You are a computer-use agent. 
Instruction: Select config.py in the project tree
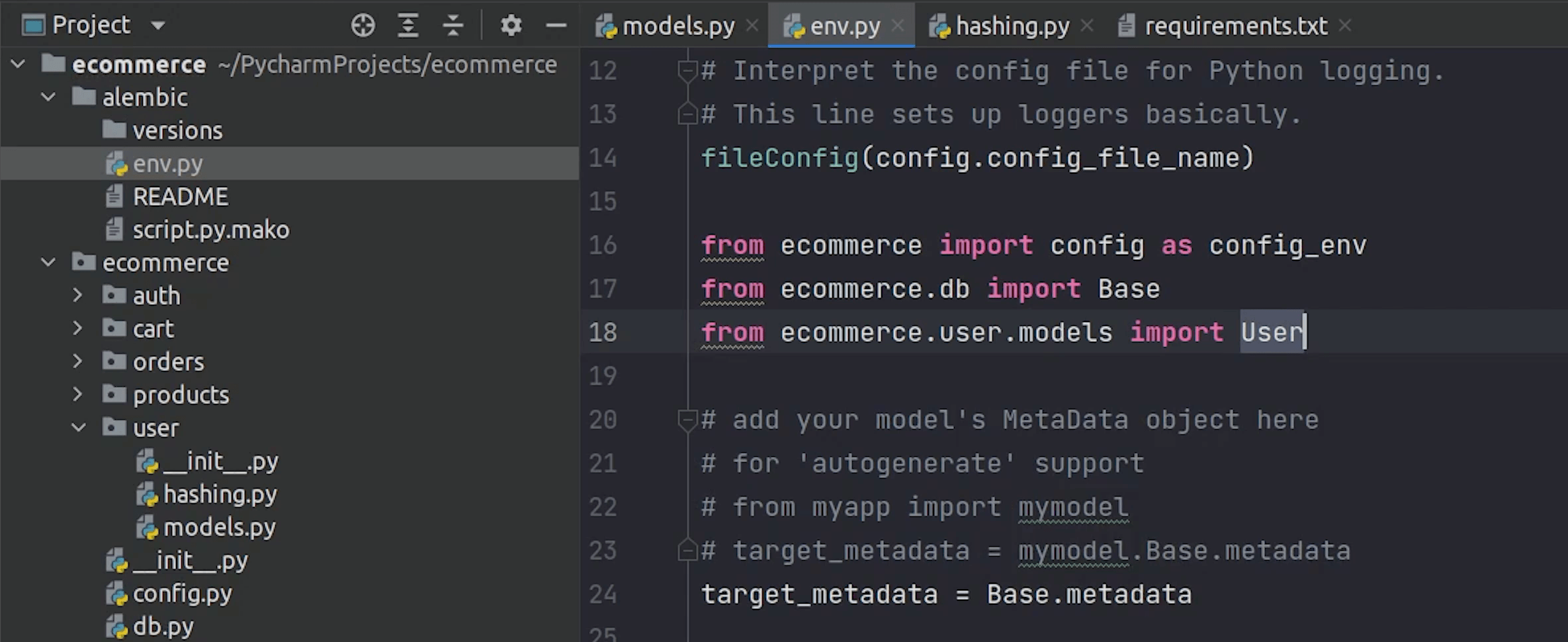tap(182, 594)
